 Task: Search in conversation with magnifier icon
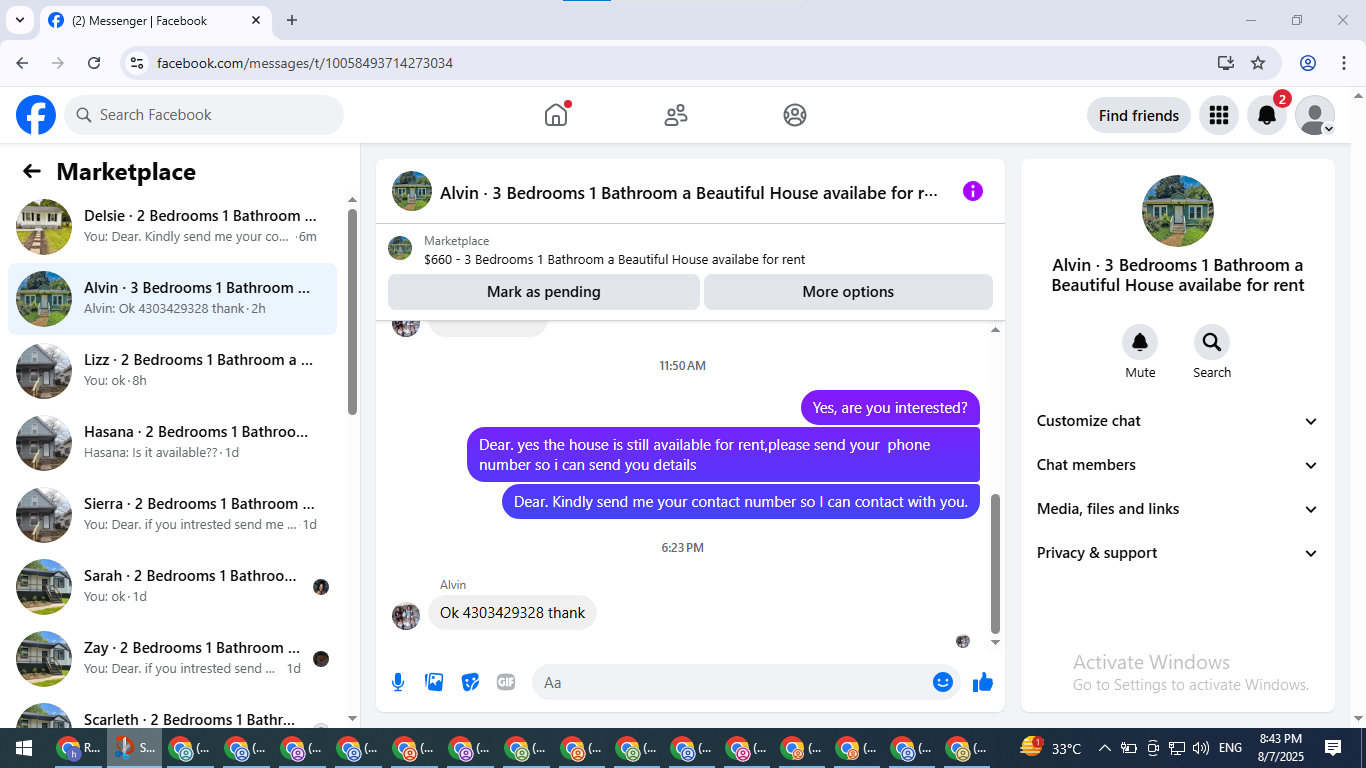pyautogui.click(x=1212, y=342)
